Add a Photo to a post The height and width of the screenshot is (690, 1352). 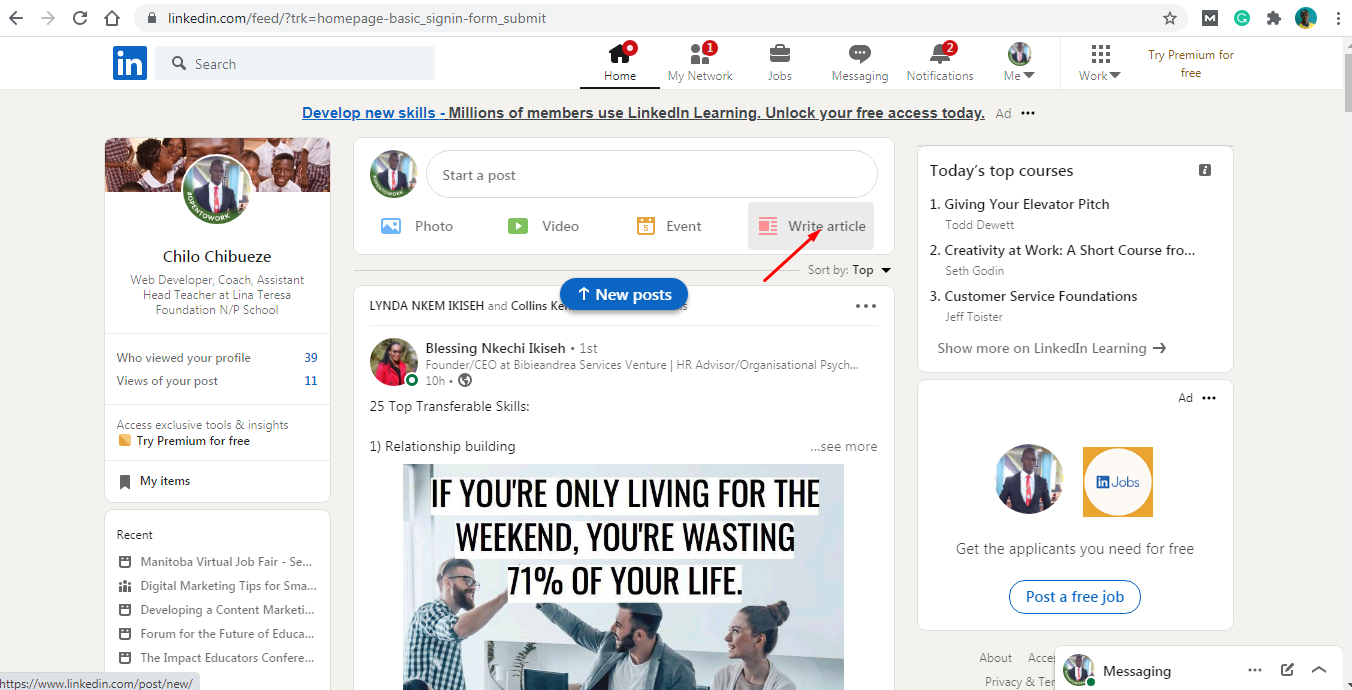click(x=417, y=226)
